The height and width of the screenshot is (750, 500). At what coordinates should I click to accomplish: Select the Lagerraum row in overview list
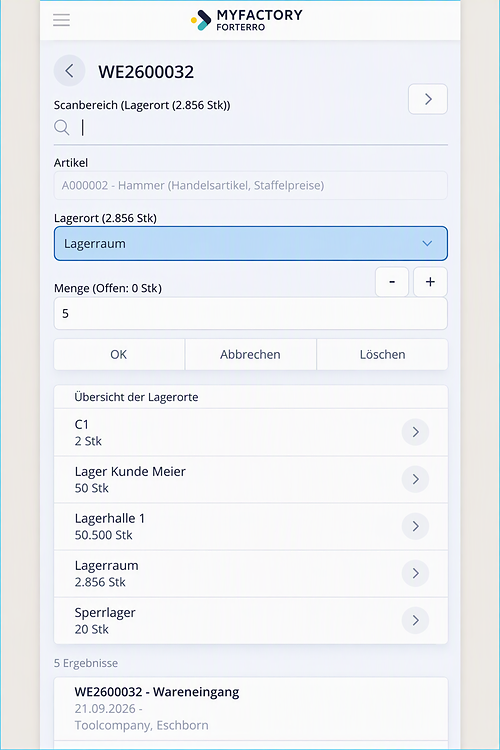pos(251,574)
